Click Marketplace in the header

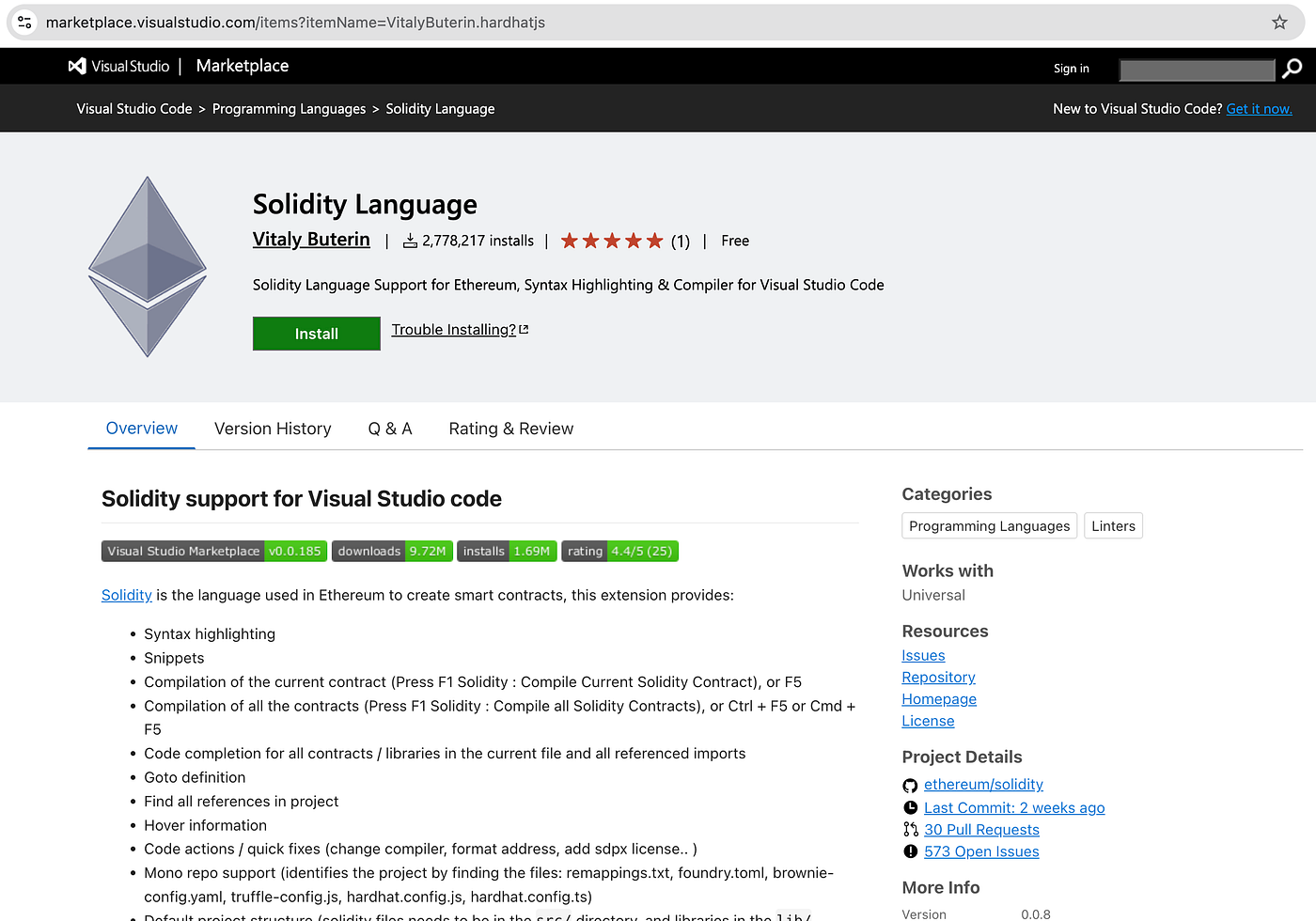click(243, 66)
